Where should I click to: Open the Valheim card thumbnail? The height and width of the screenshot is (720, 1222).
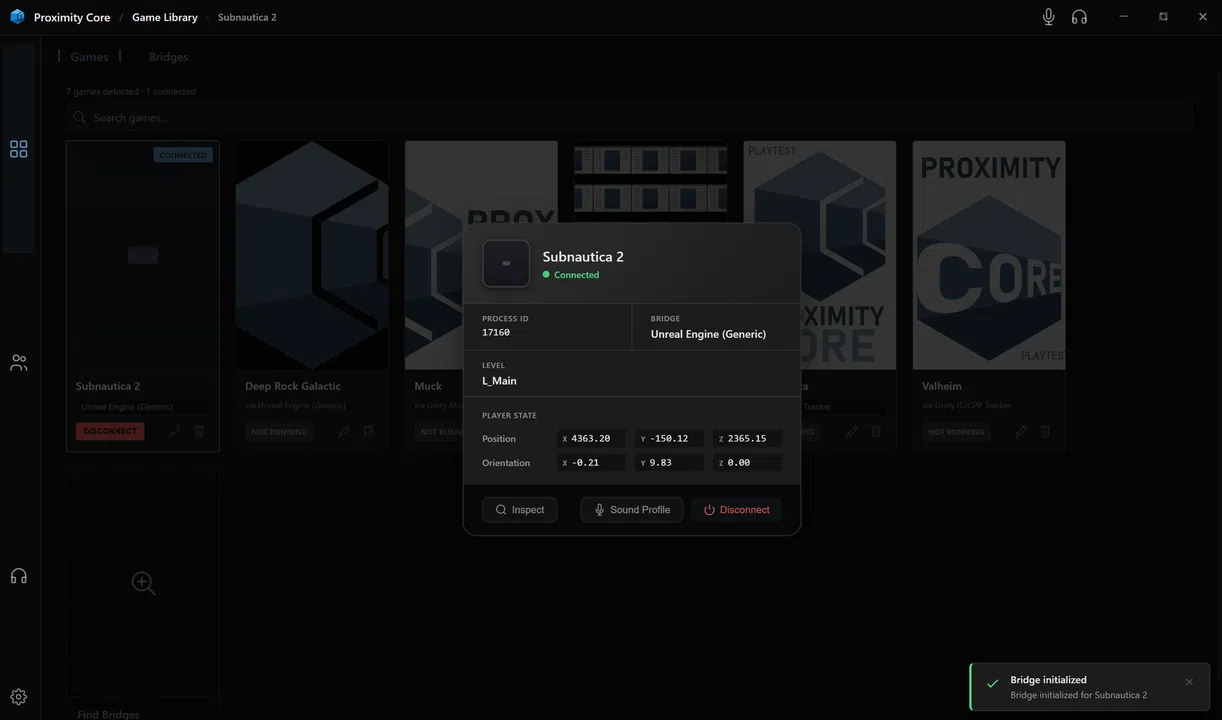(x=989, y=256)
